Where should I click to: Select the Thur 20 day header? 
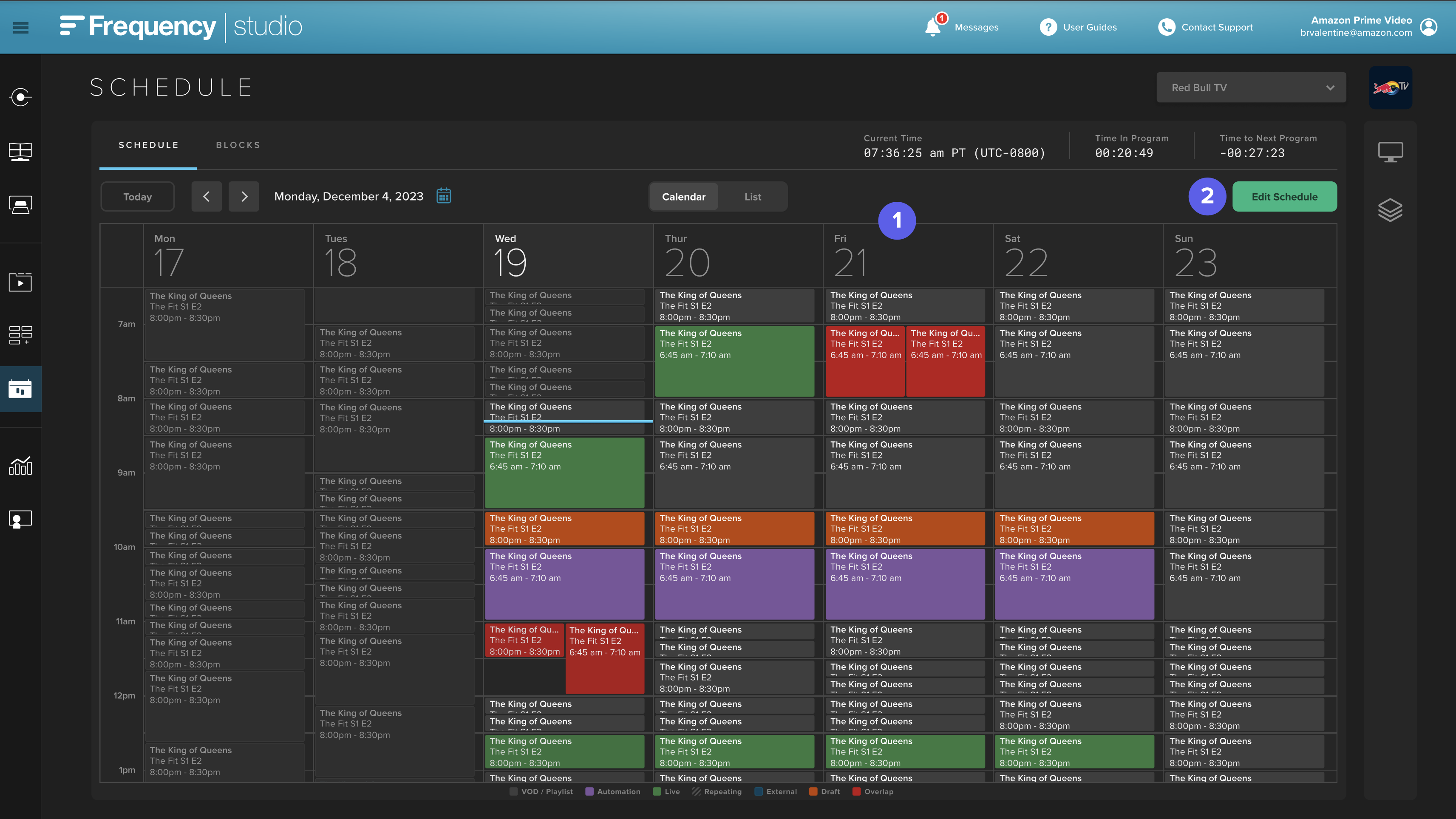pyautogui.click(x=738, y=255)
